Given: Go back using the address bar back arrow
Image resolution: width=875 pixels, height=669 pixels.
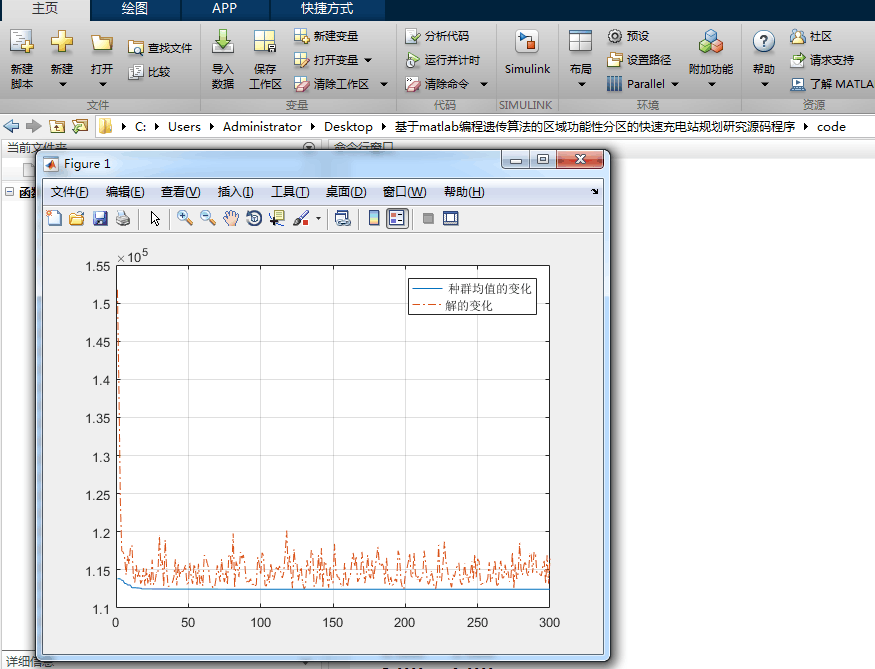Looking at the screenshot, I should (x=11, y=127).
